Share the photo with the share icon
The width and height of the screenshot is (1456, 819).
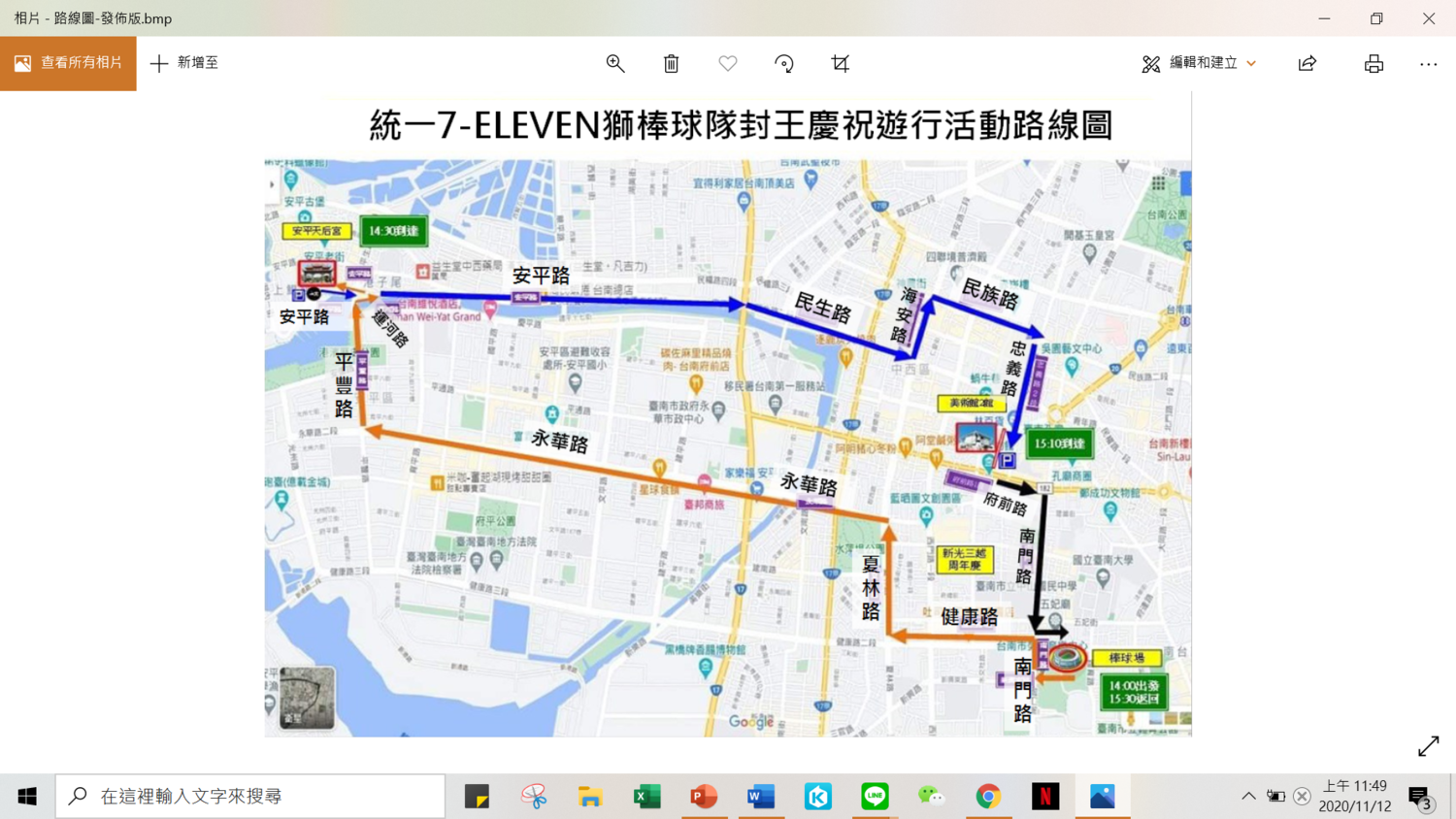1307,63
